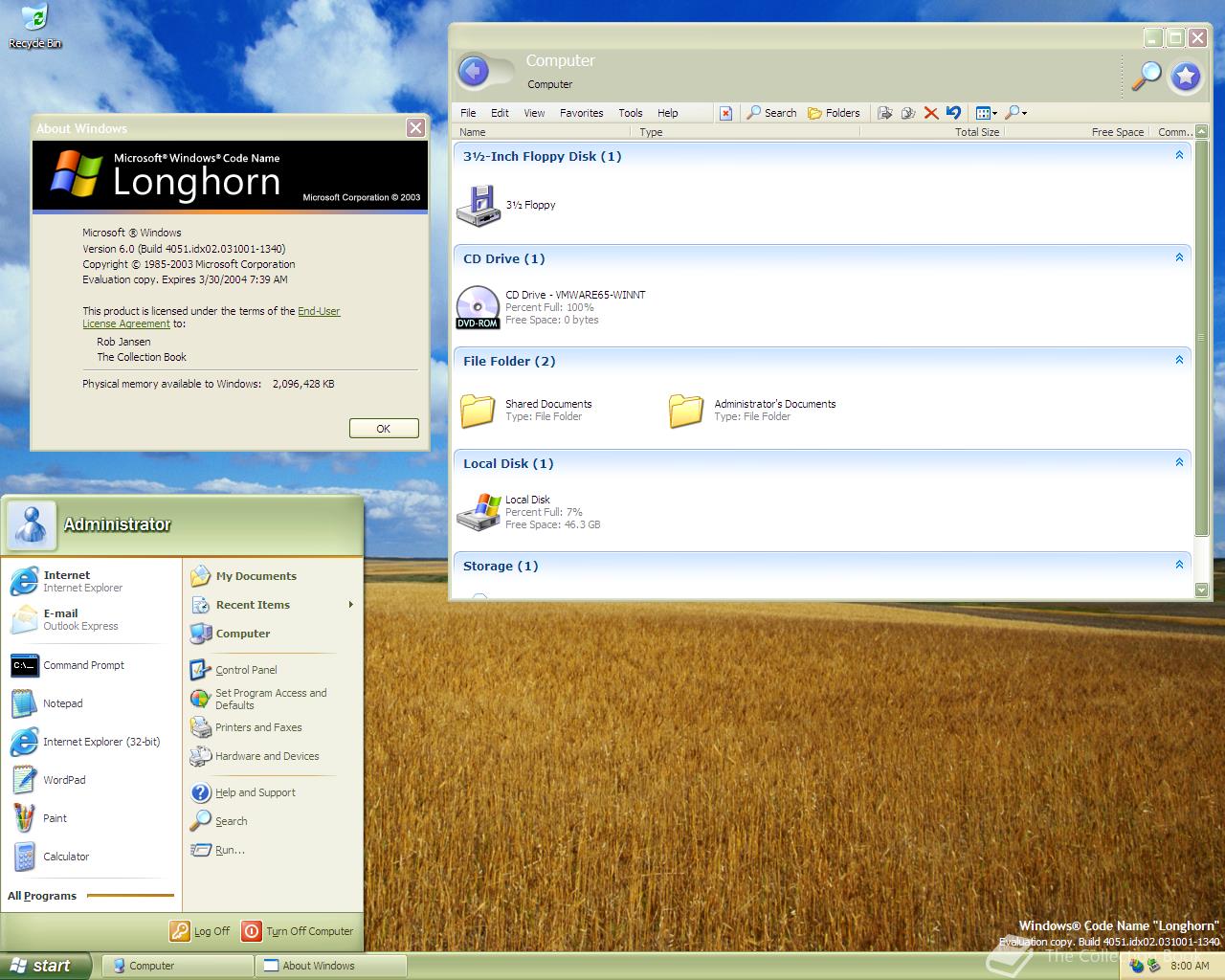Sort by Total Size column header
The image size is (1225, 980).
931,132
